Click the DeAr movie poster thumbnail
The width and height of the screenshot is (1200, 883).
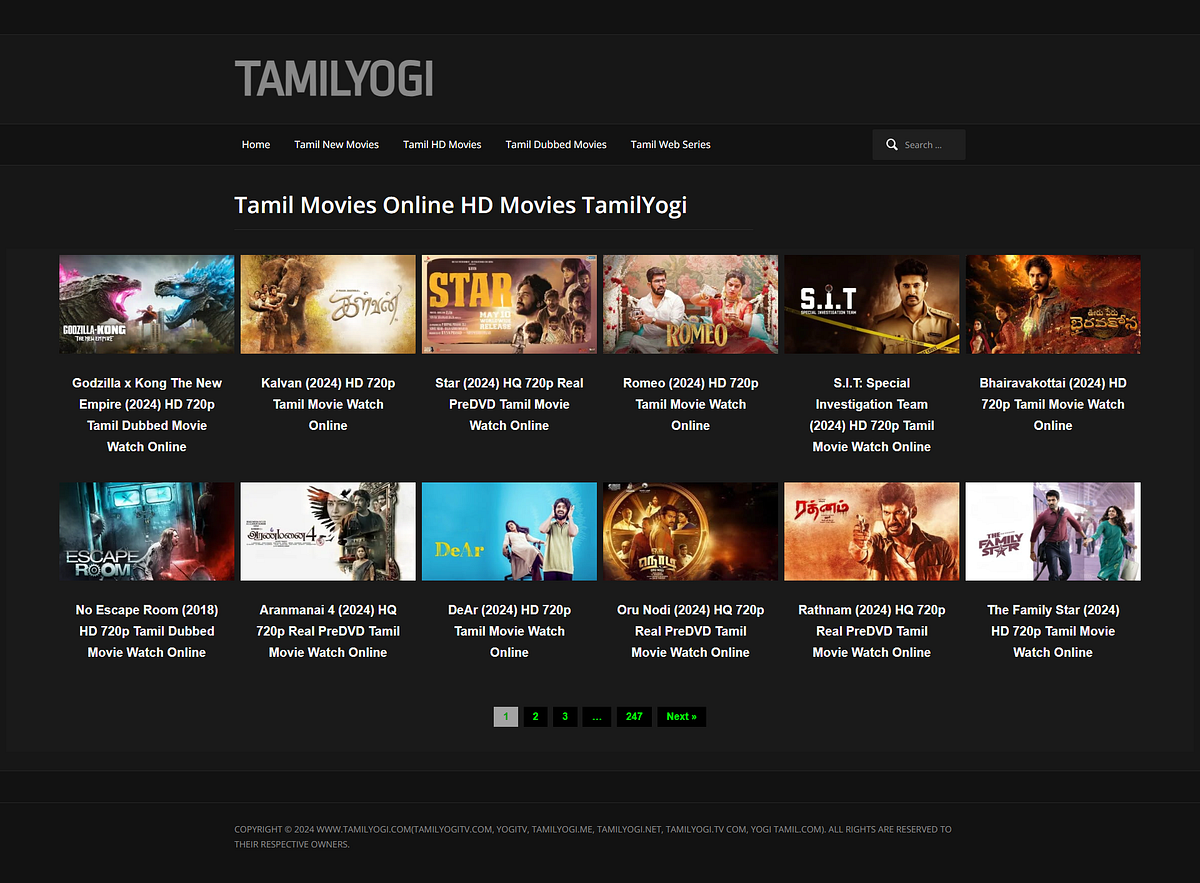(509, 531)
